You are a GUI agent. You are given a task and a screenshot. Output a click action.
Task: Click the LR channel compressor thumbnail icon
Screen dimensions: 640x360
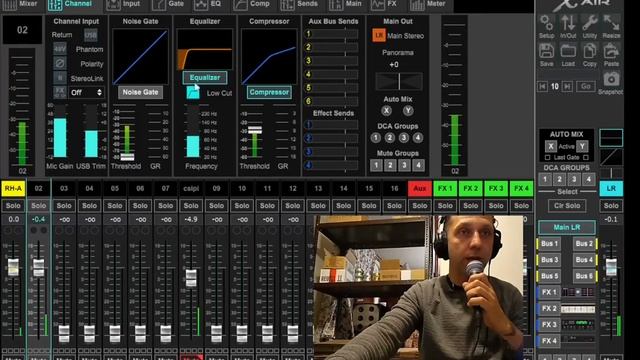click(x=611, y=157)
